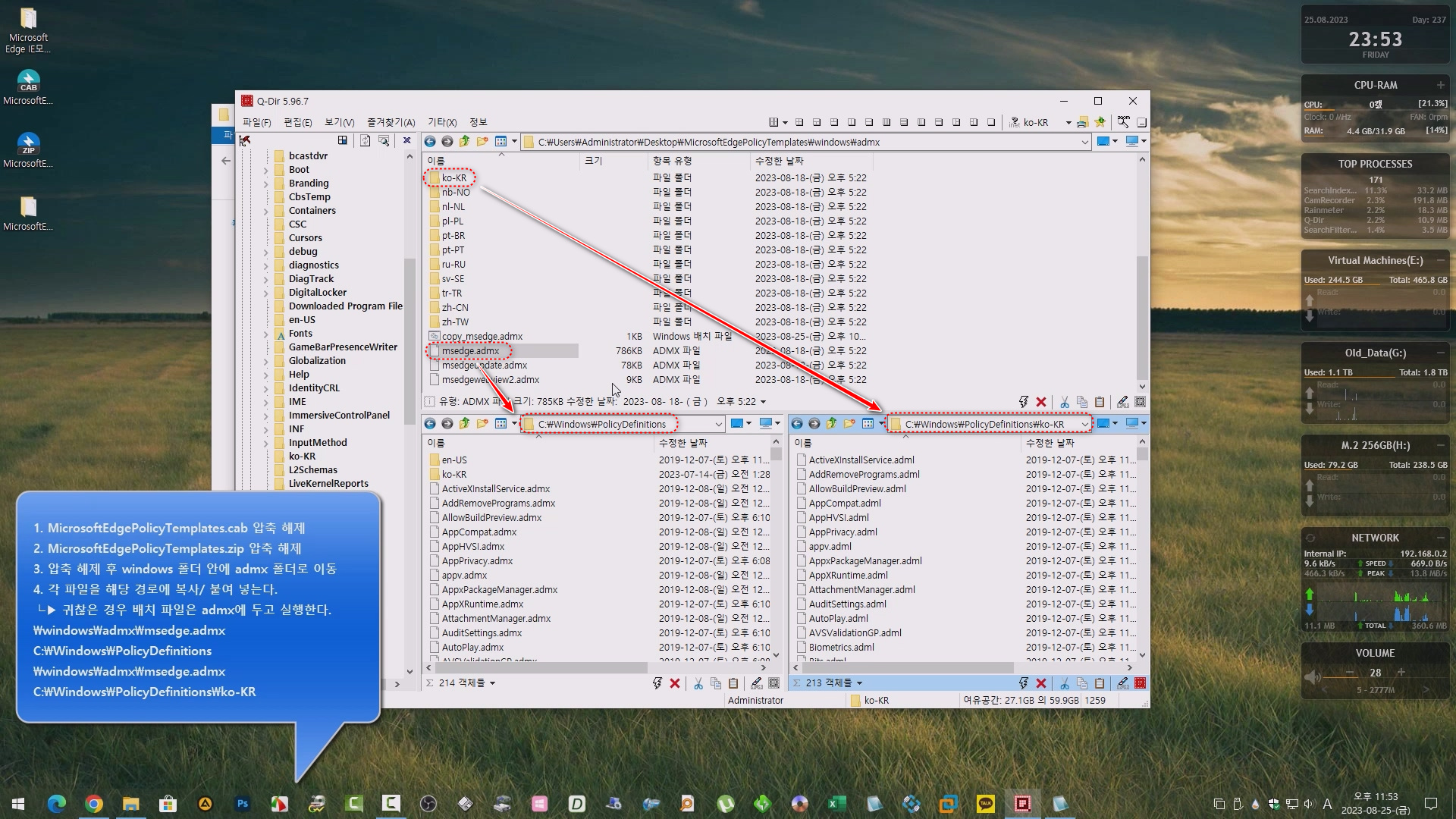Screen dimensions: 1456x819
Task: Click the delete red X in the top pane status bar
Action: (x=1041, y=402)
